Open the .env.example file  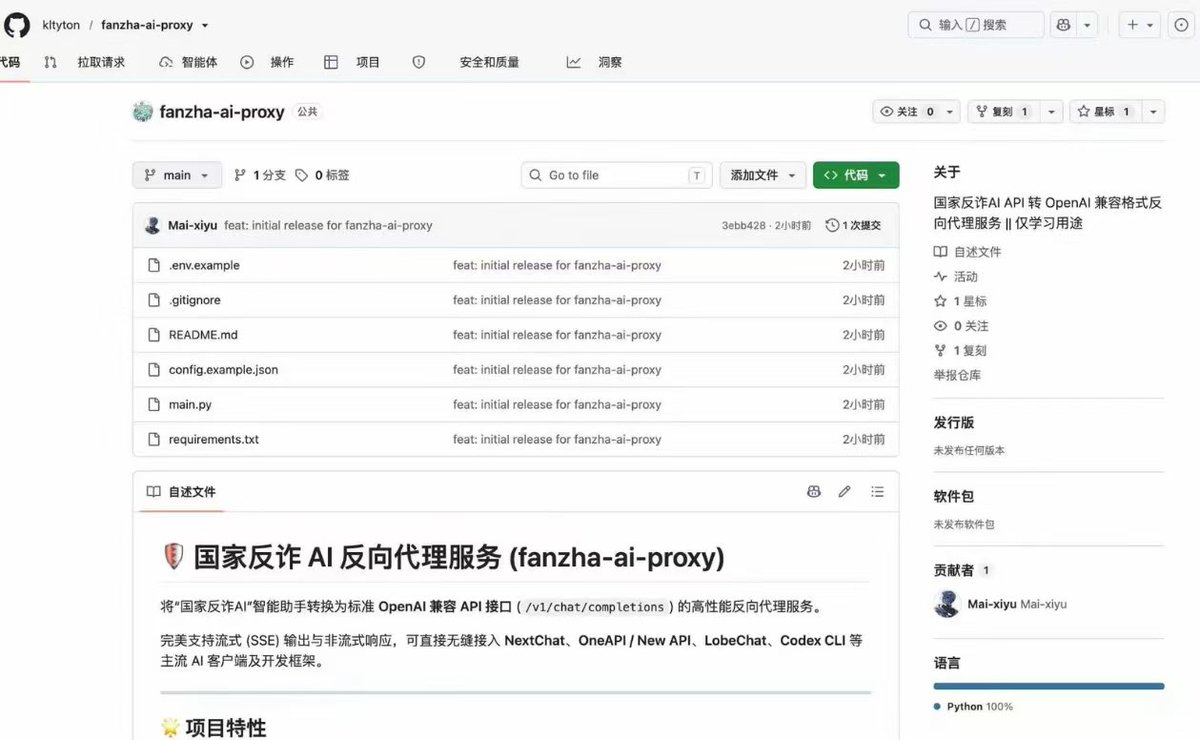204,266
